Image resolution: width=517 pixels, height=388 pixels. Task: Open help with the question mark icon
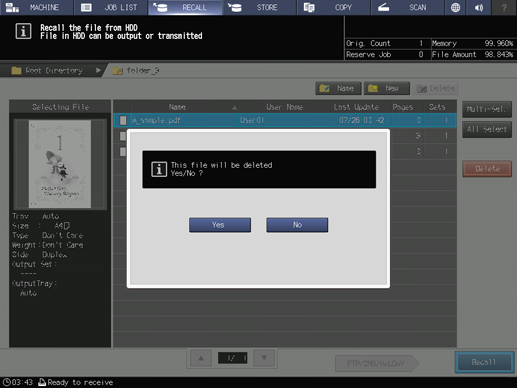click(x=504, y=7)
